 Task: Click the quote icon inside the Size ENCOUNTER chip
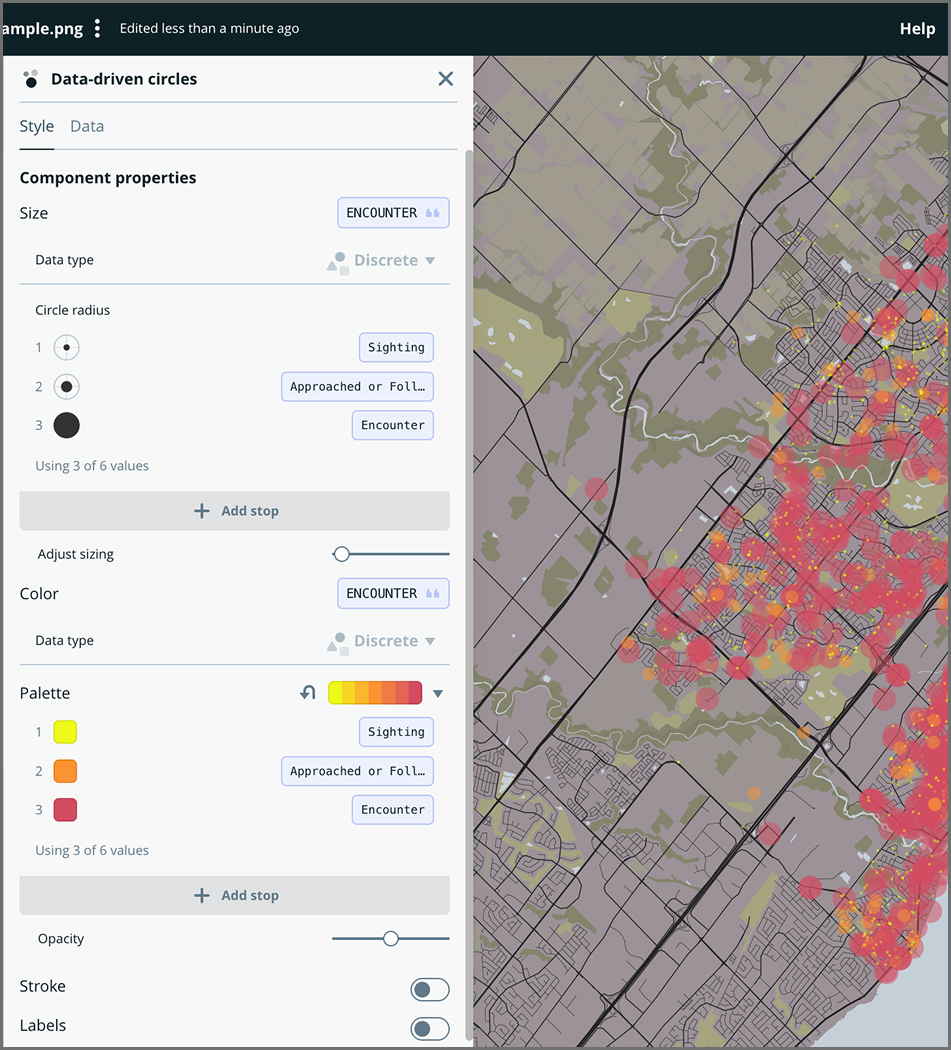coord(434,212)
